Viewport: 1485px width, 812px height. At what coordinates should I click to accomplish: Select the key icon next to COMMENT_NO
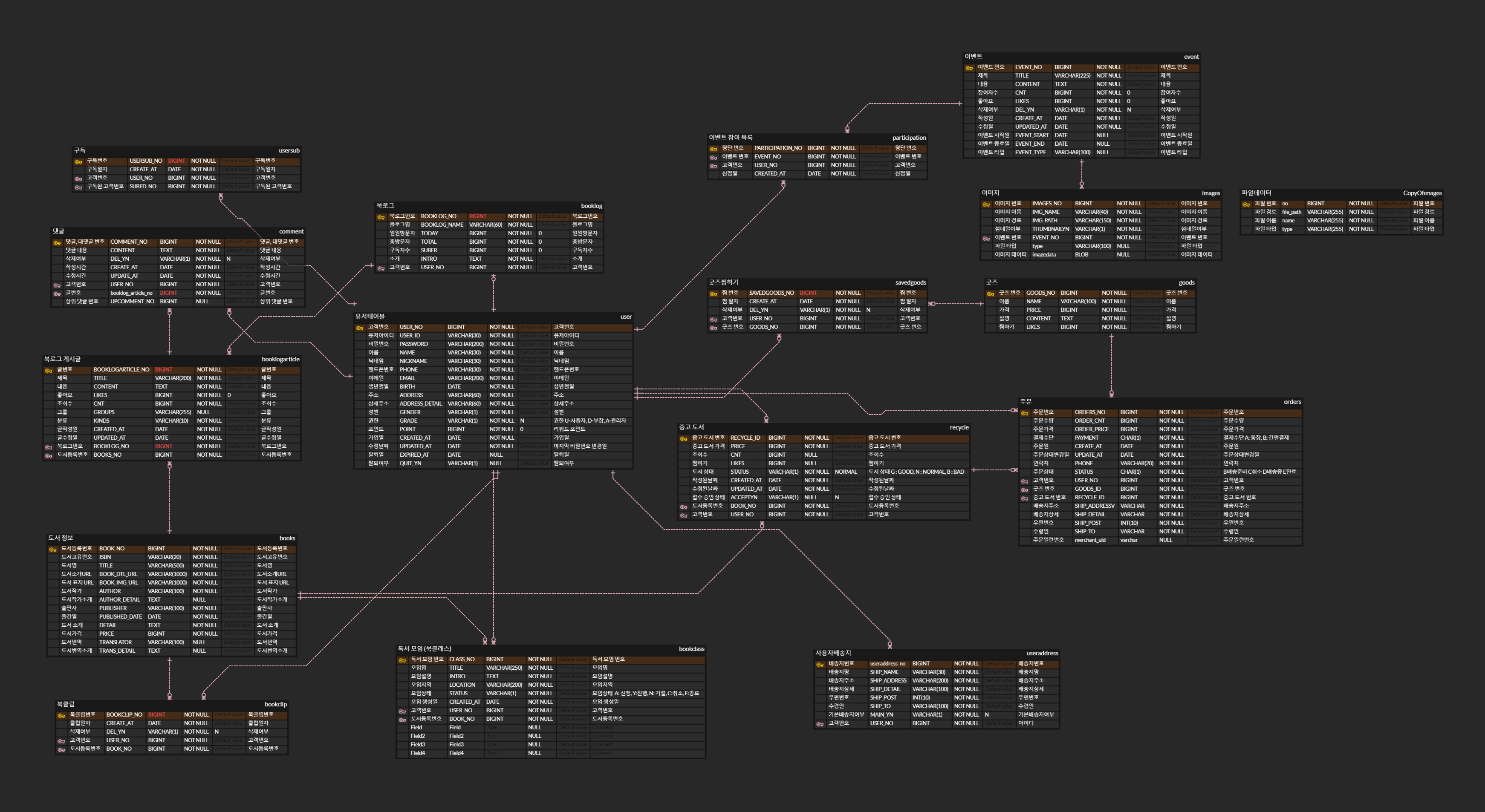coord(57,243)
